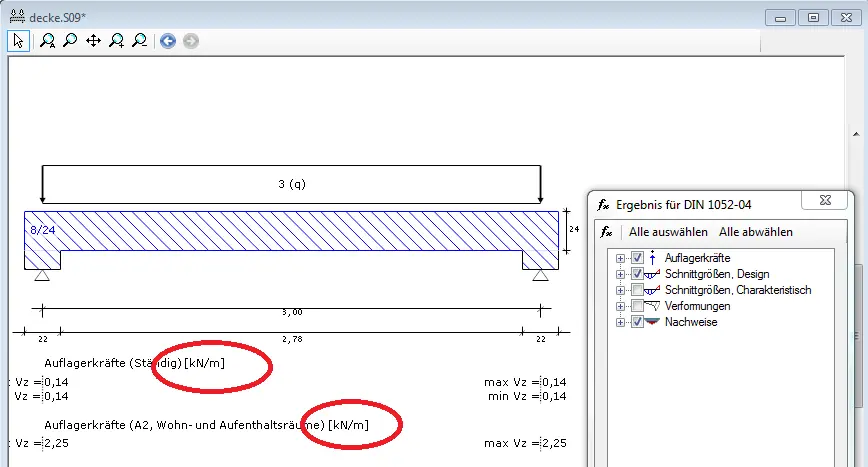The height and width of the screenshot is (467, 868).
Task: Uncheck Schnittgrößen, Design checkbox
Action: click(x=637, y=274)
